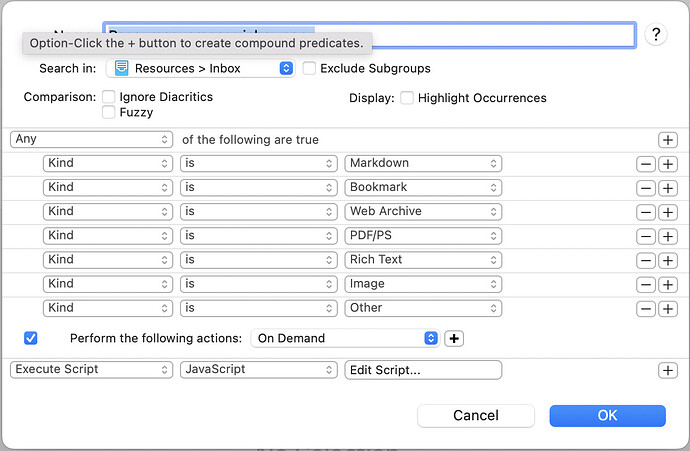Open the Rich Text value dropdown
This screenshot has width=690, height=451.
[x=423, y=260]
